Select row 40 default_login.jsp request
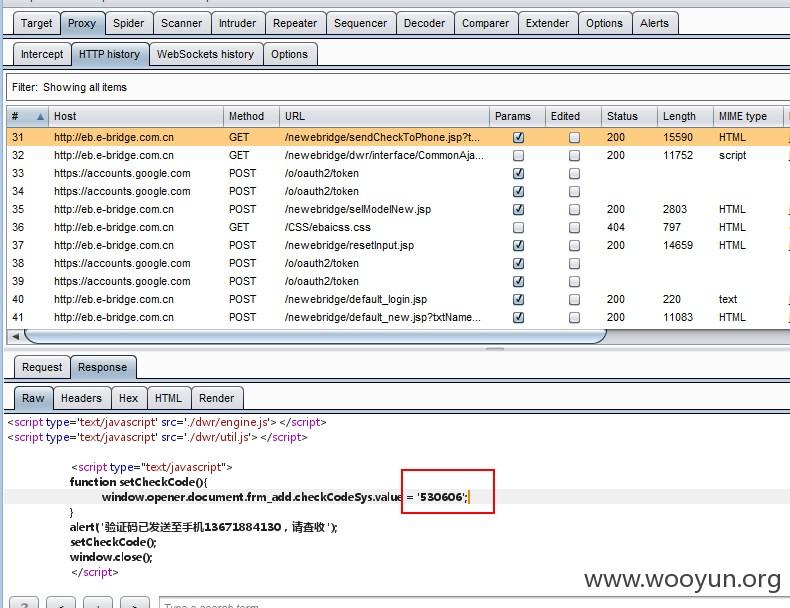This screenshot has height=608, width=790. [398, 299]
